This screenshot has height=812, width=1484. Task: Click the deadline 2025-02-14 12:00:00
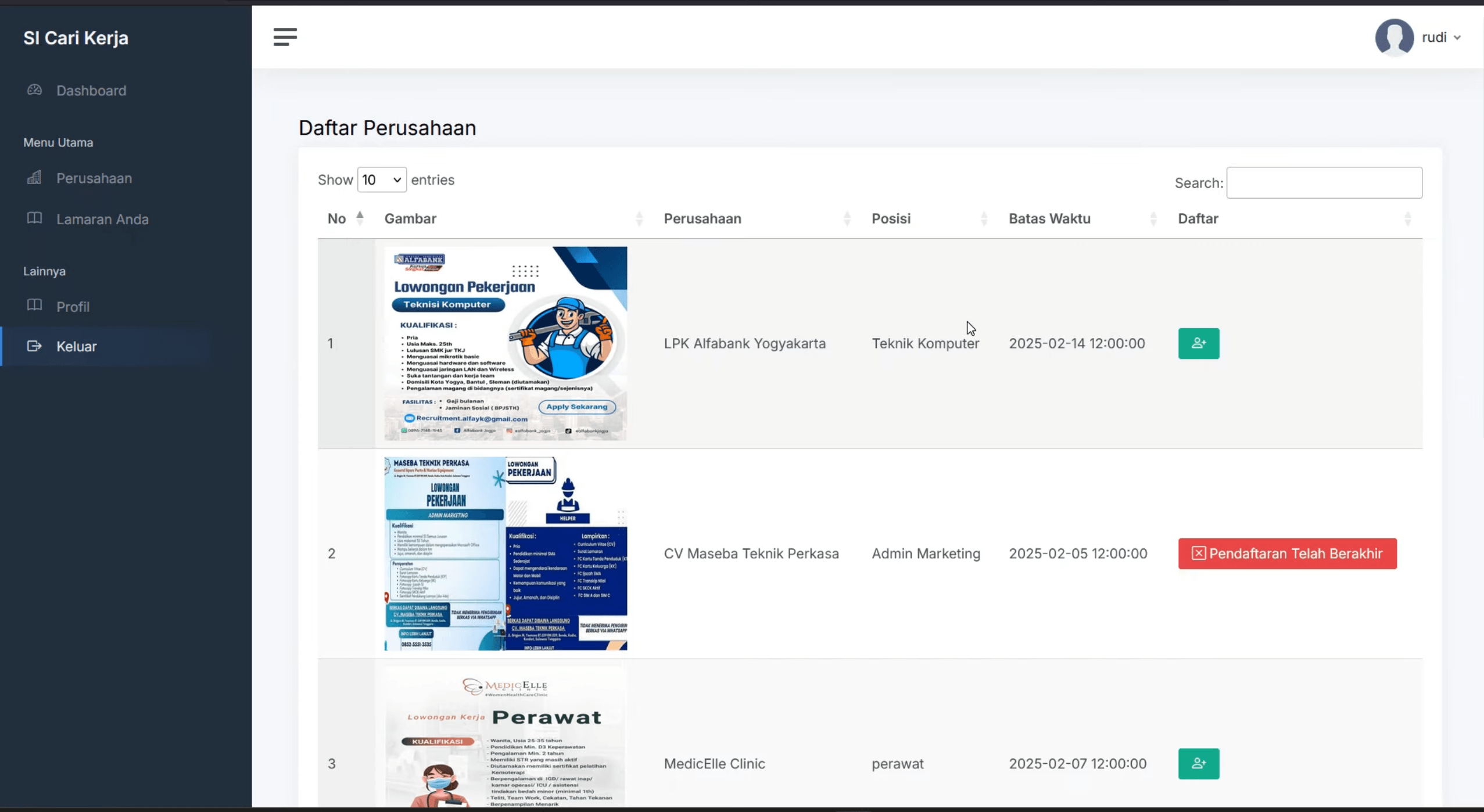tap(1077, 343)
